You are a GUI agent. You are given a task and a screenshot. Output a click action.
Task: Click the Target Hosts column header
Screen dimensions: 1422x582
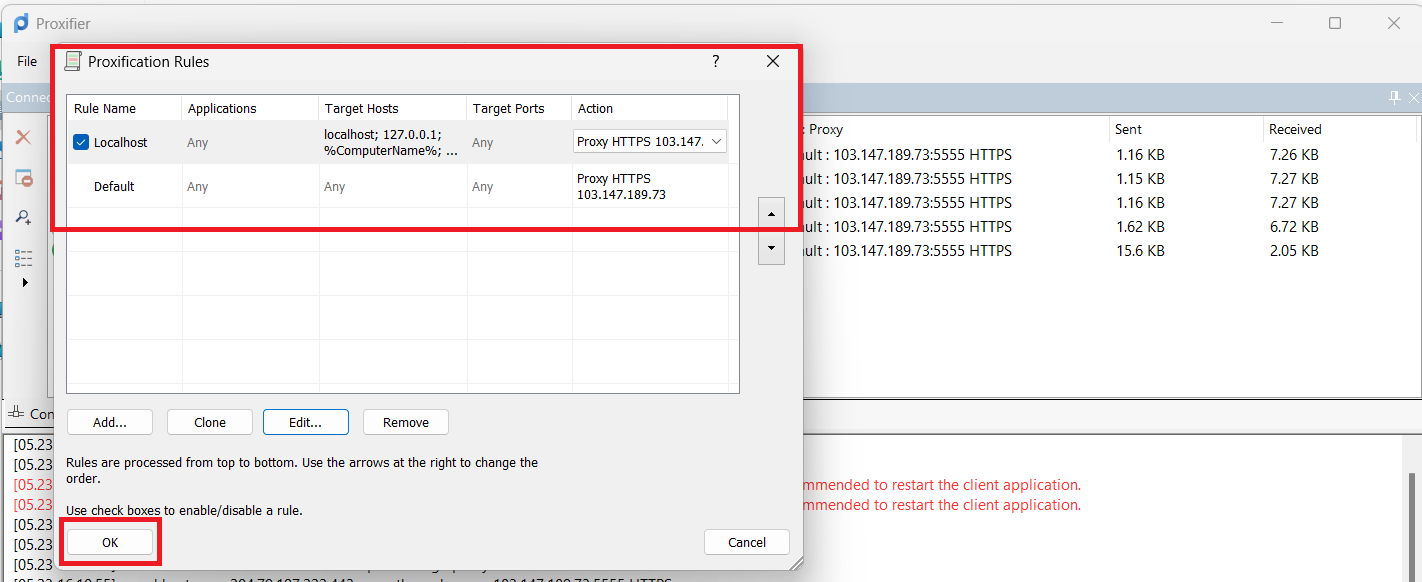point(392,108)
